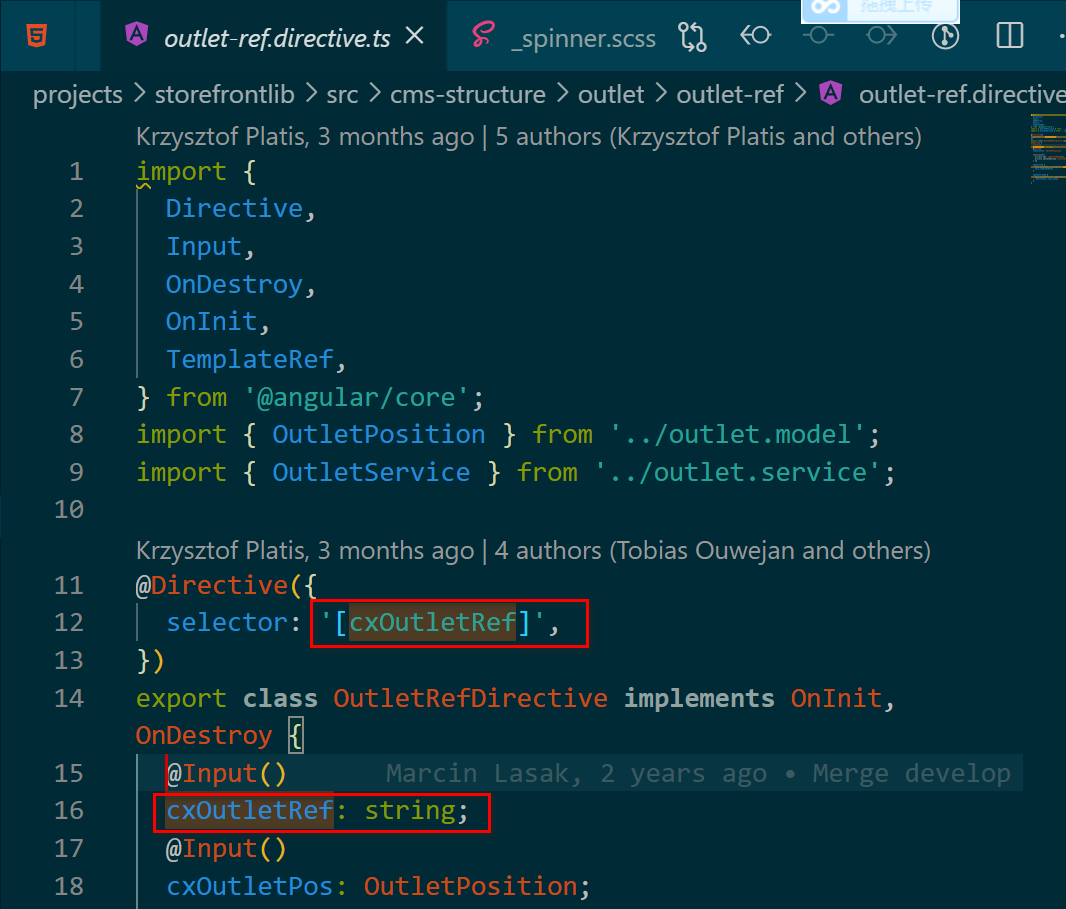
Task: Click line number 11 in the gutter
Action: pyautogui.click(x=69, y=585)
